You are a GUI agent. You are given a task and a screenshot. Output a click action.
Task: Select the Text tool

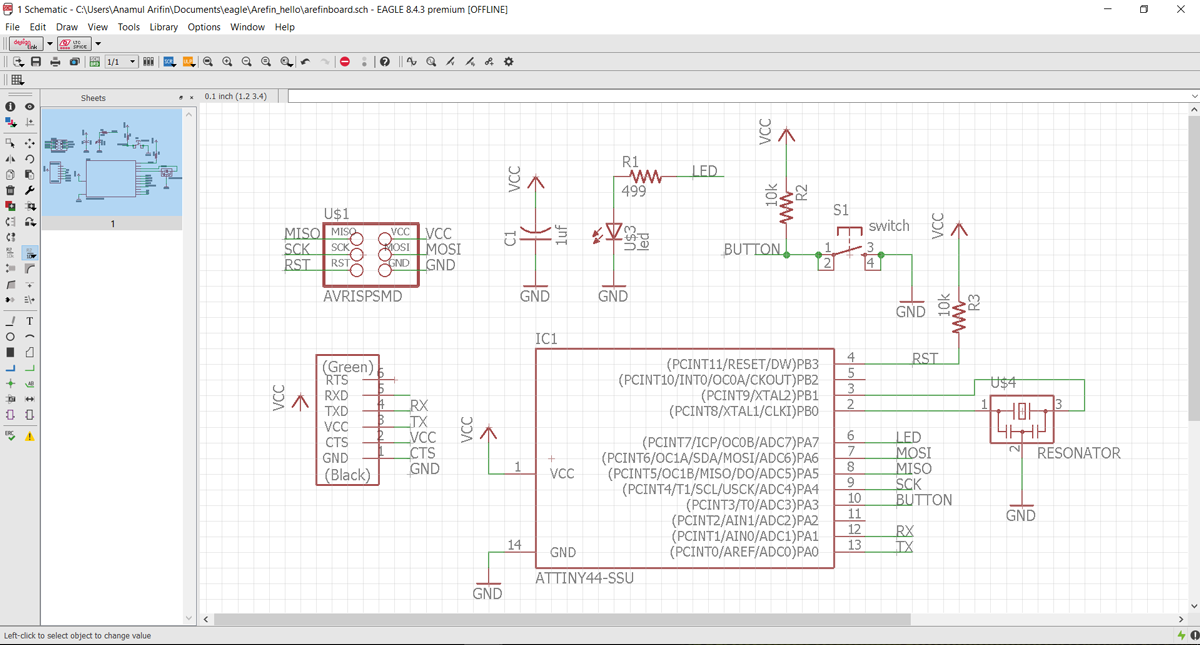30,321
